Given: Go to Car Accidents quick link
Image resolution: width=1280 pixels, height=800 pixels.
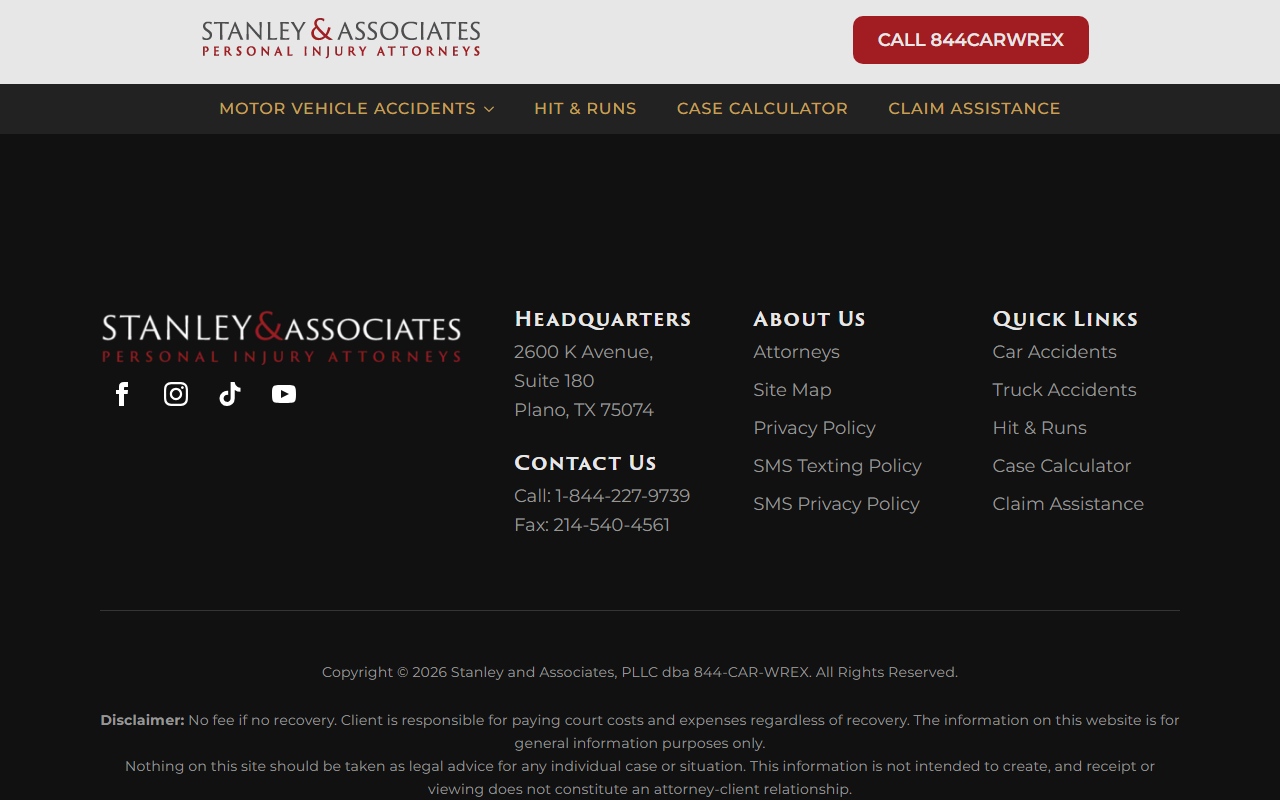Looking at the screenshot, I should pos(1054,352).
